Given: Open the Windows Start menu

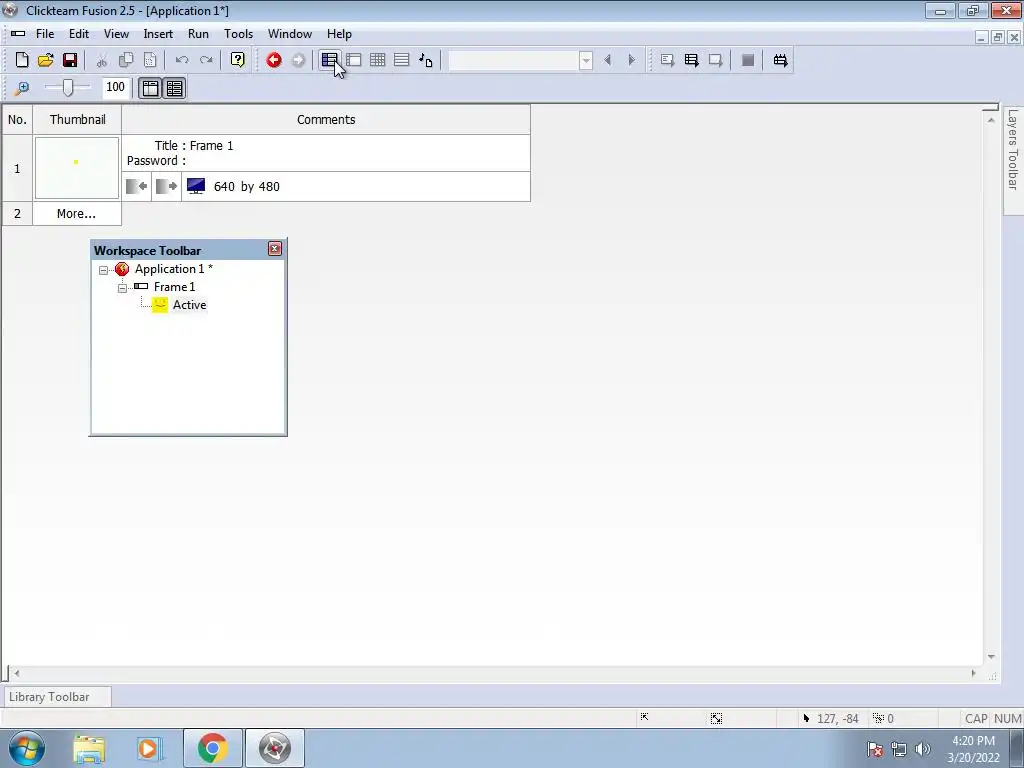Looking at the screenshot, I should point(27,748).
